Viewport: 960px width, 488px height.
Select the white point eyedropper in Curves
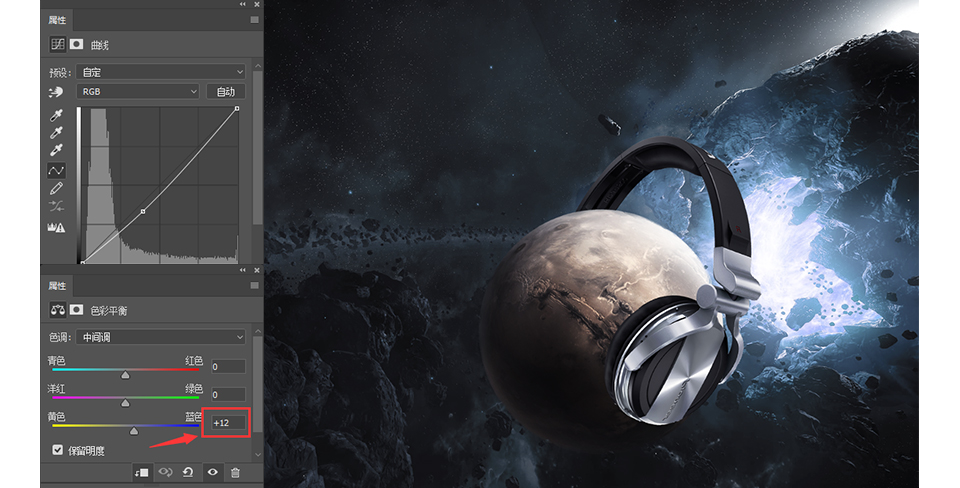[x=56, y=150]
